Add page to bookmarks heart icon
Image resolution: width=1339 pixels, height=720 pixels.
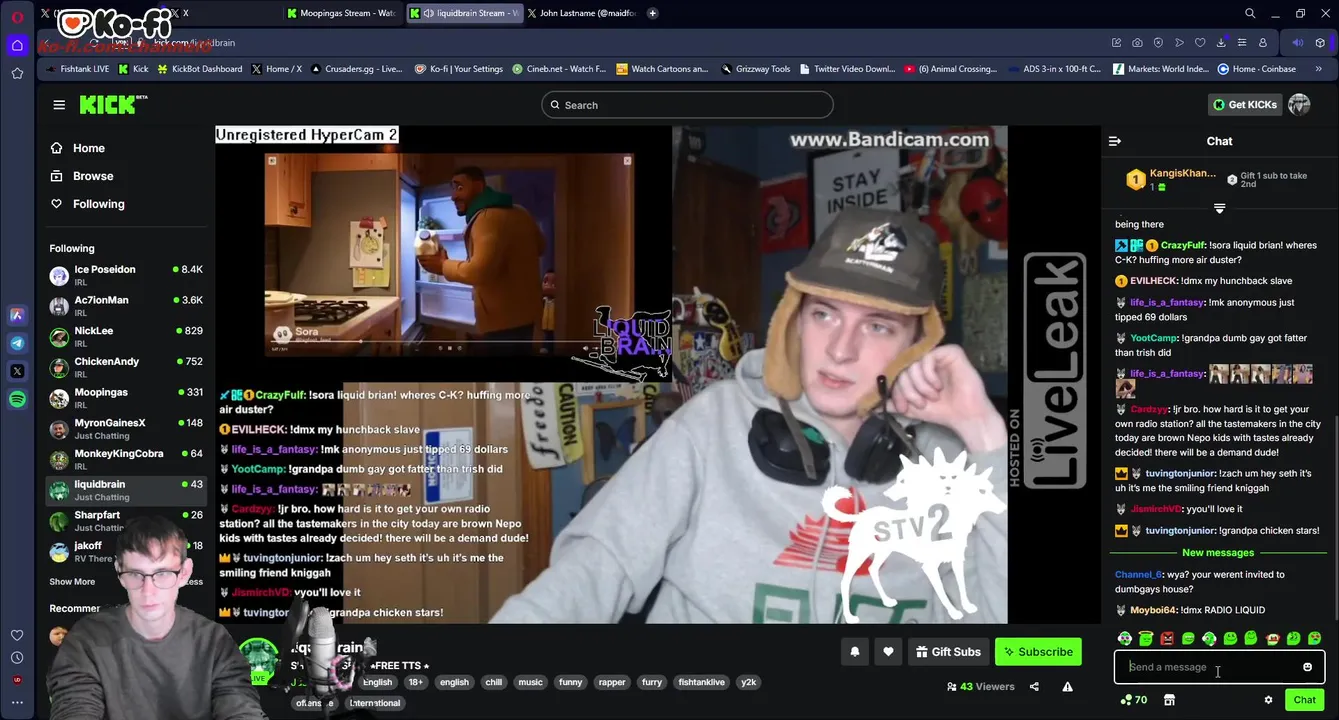1200,43
